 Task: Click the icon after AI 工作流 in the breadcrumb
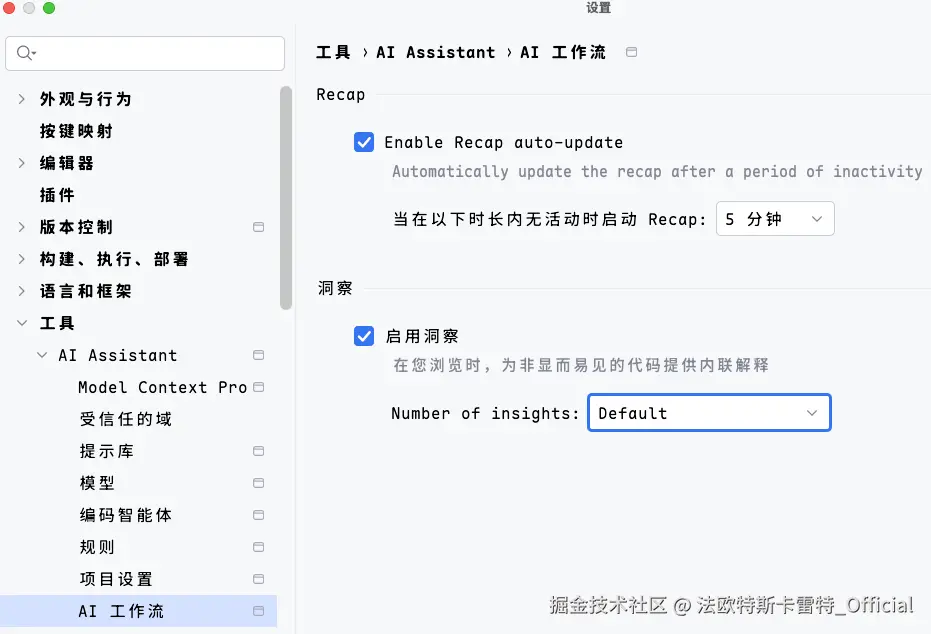[631, 52]
